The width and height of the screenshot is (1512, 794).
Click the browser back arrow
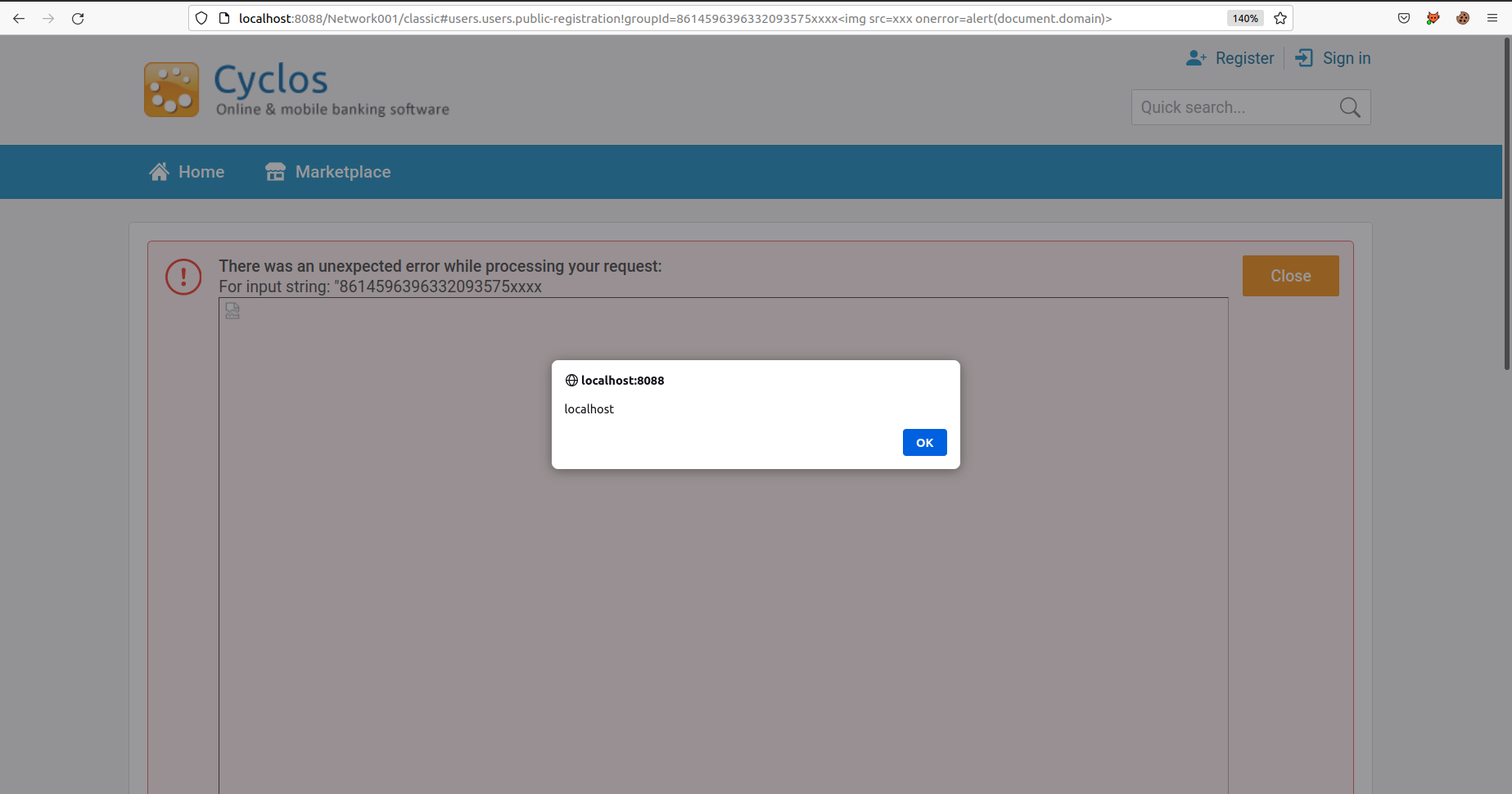(x=19, y=18)
